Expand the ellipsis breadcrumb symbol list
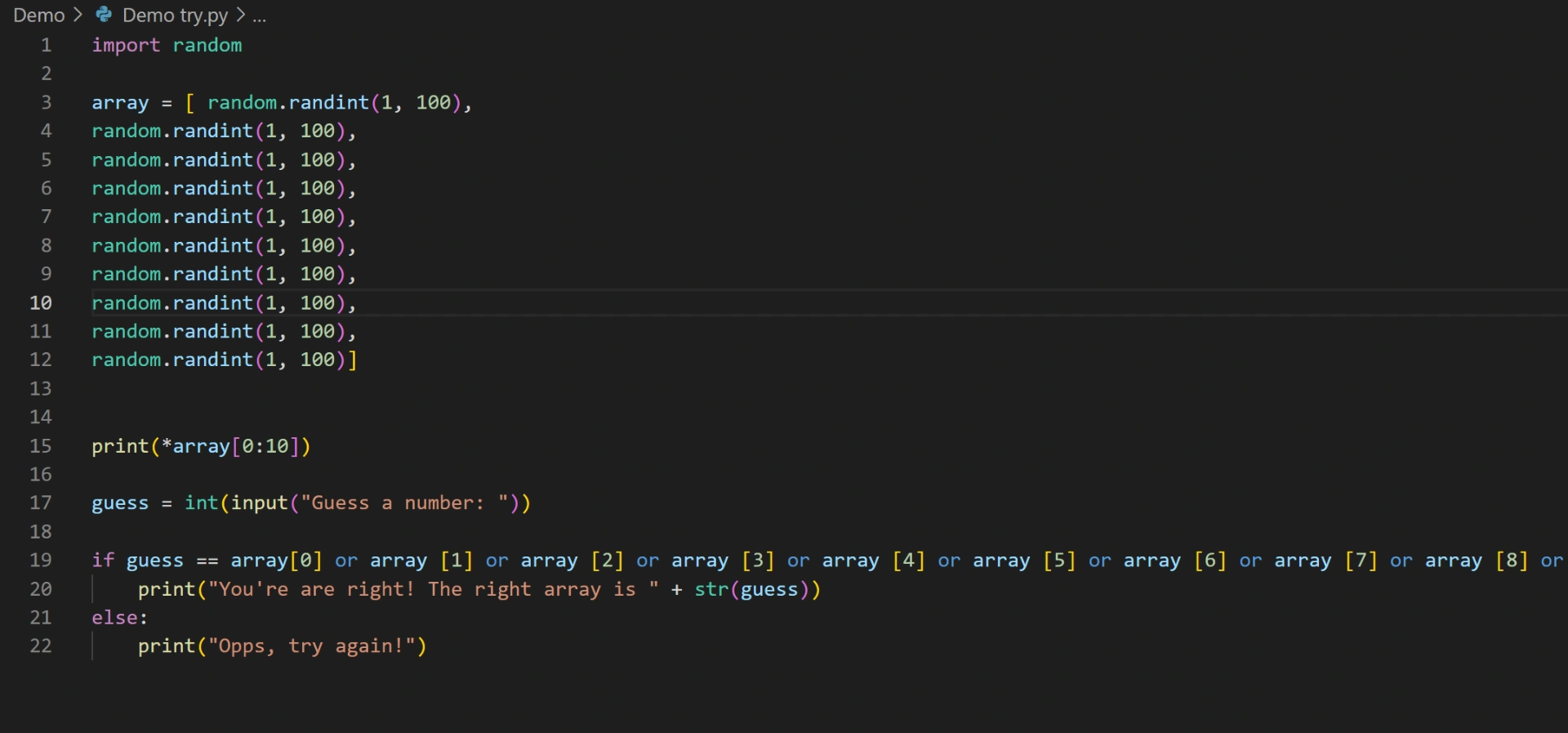This screenshot has height=733, width=1568. coord(259,16)
